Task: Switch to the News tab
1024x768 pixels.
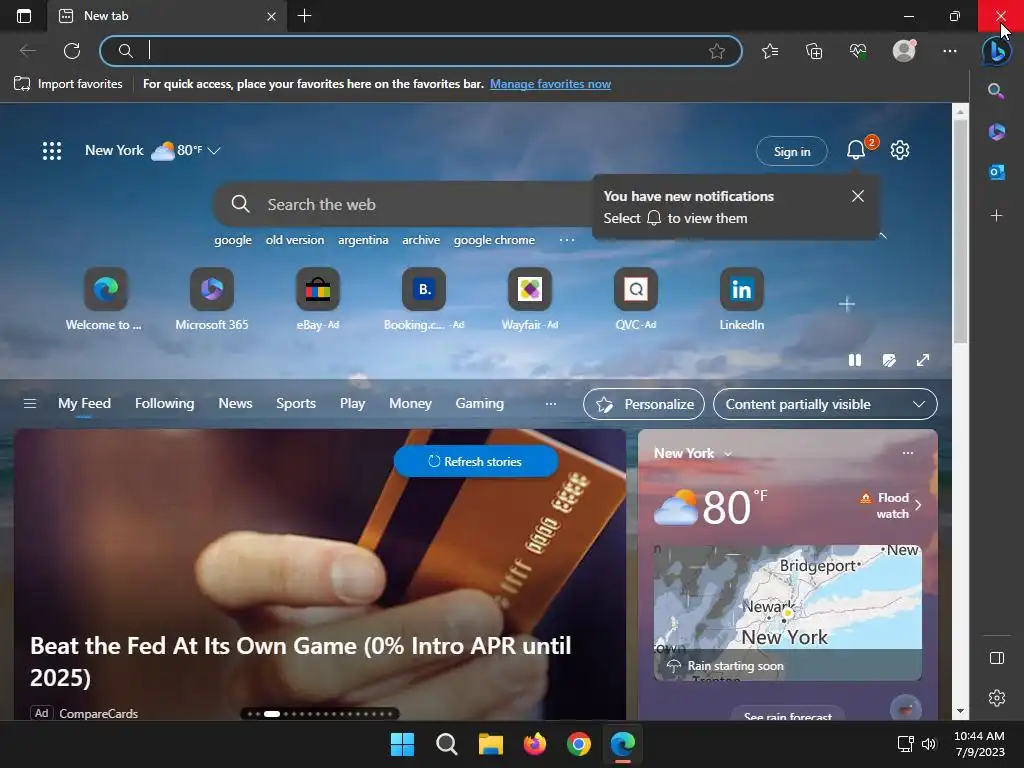Action: click(x=235, y=404)
